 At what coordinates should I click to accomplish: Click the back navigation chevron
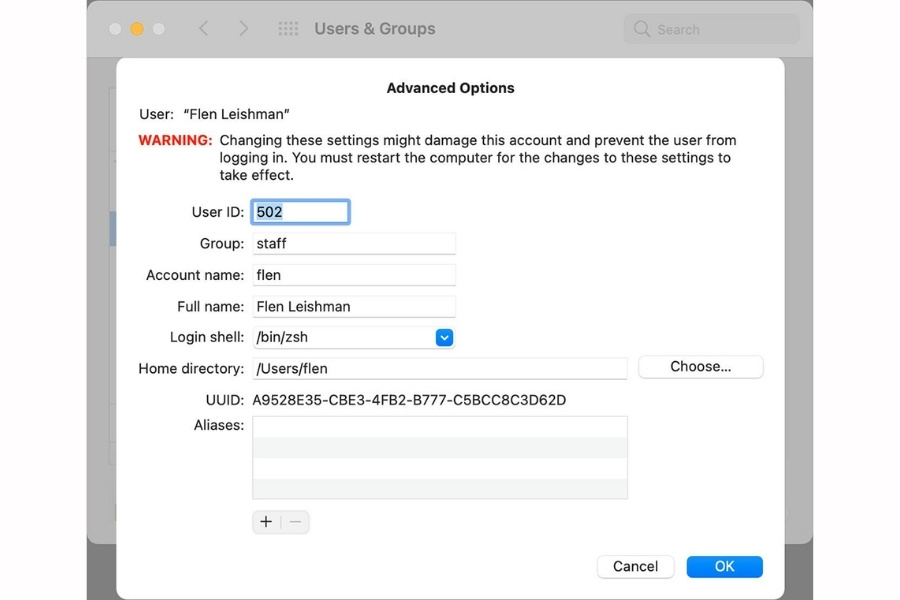tap(204, 29)
